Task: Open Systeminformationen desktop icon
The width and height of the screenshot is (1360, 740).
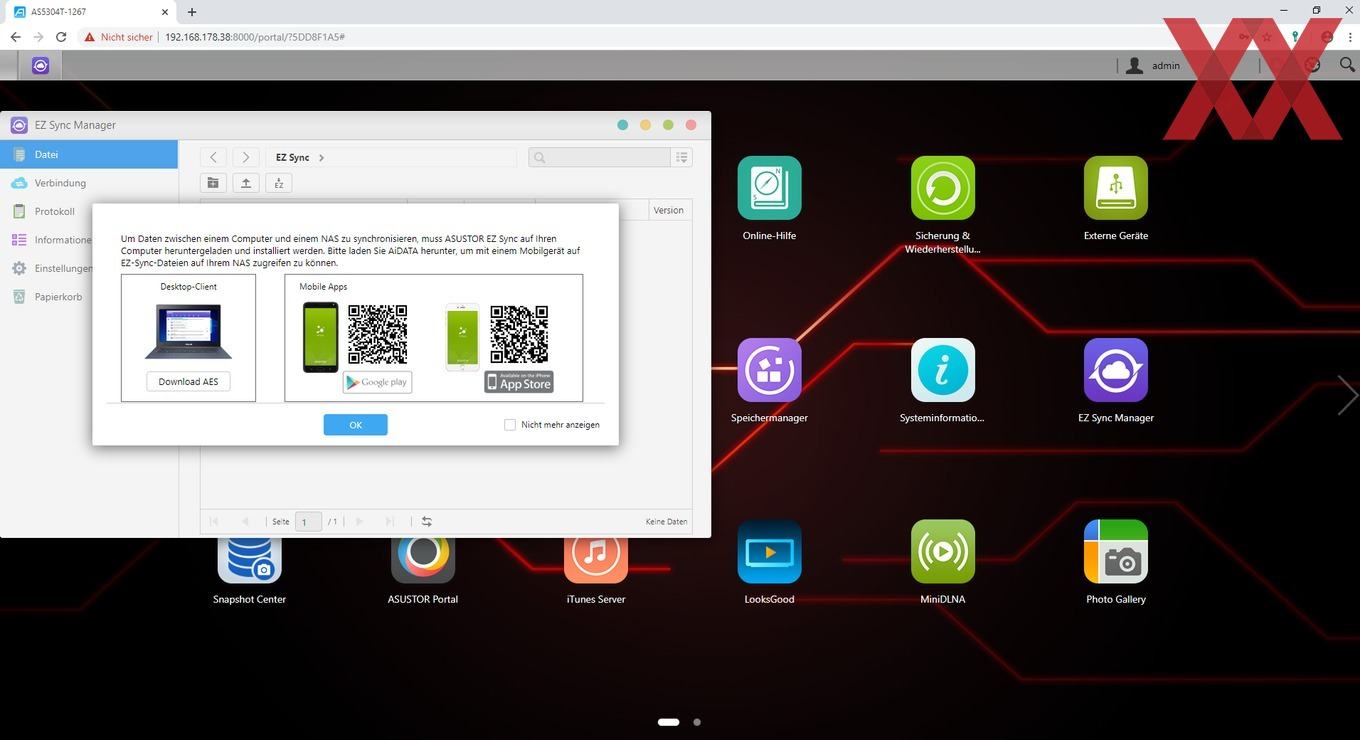Action: pos(942,370)
